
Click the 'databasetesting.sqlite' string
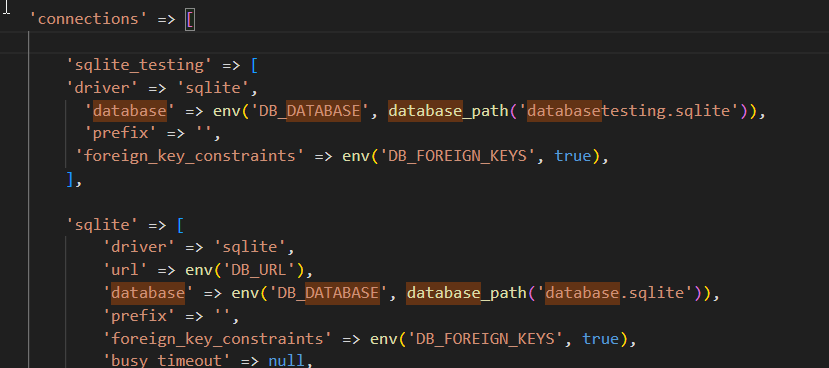click(629, 111)
